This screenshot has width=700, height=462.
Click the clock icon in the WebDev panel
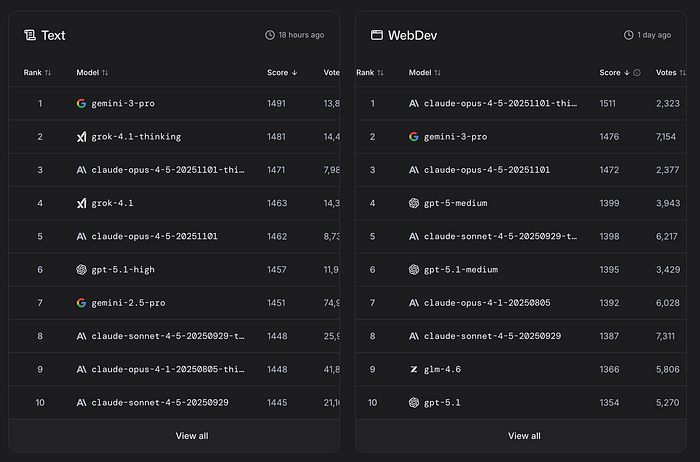(x=630, y=35)
